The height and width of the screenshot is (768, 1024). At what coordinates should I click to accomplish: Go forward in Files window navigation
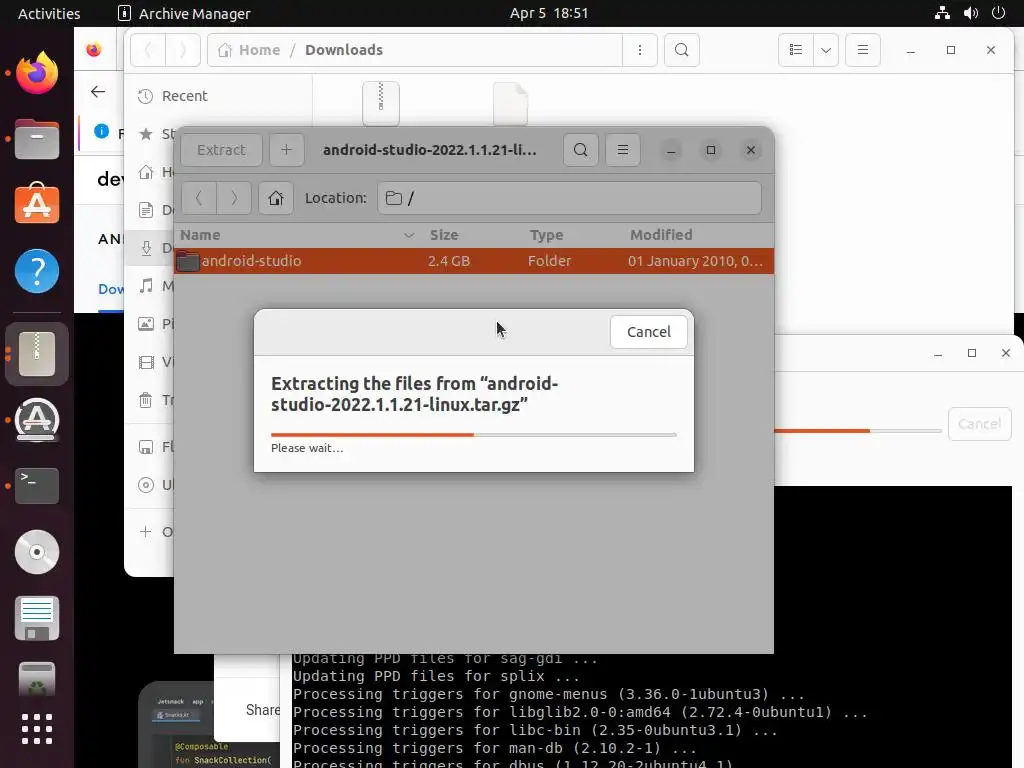point(183,50)
